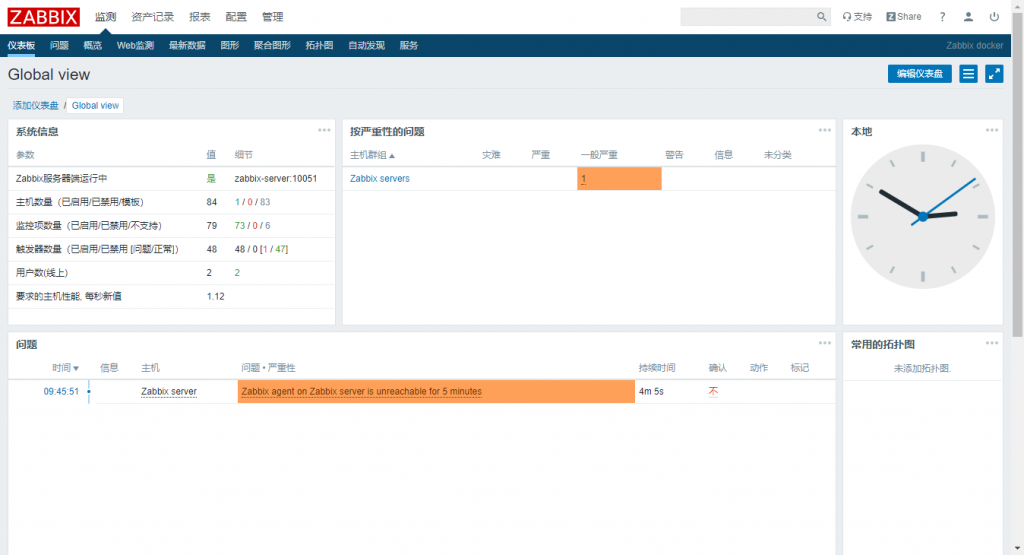Open the 报表 main menu
The width and height of the screenshot is (1024, 555).
[199, 16]
